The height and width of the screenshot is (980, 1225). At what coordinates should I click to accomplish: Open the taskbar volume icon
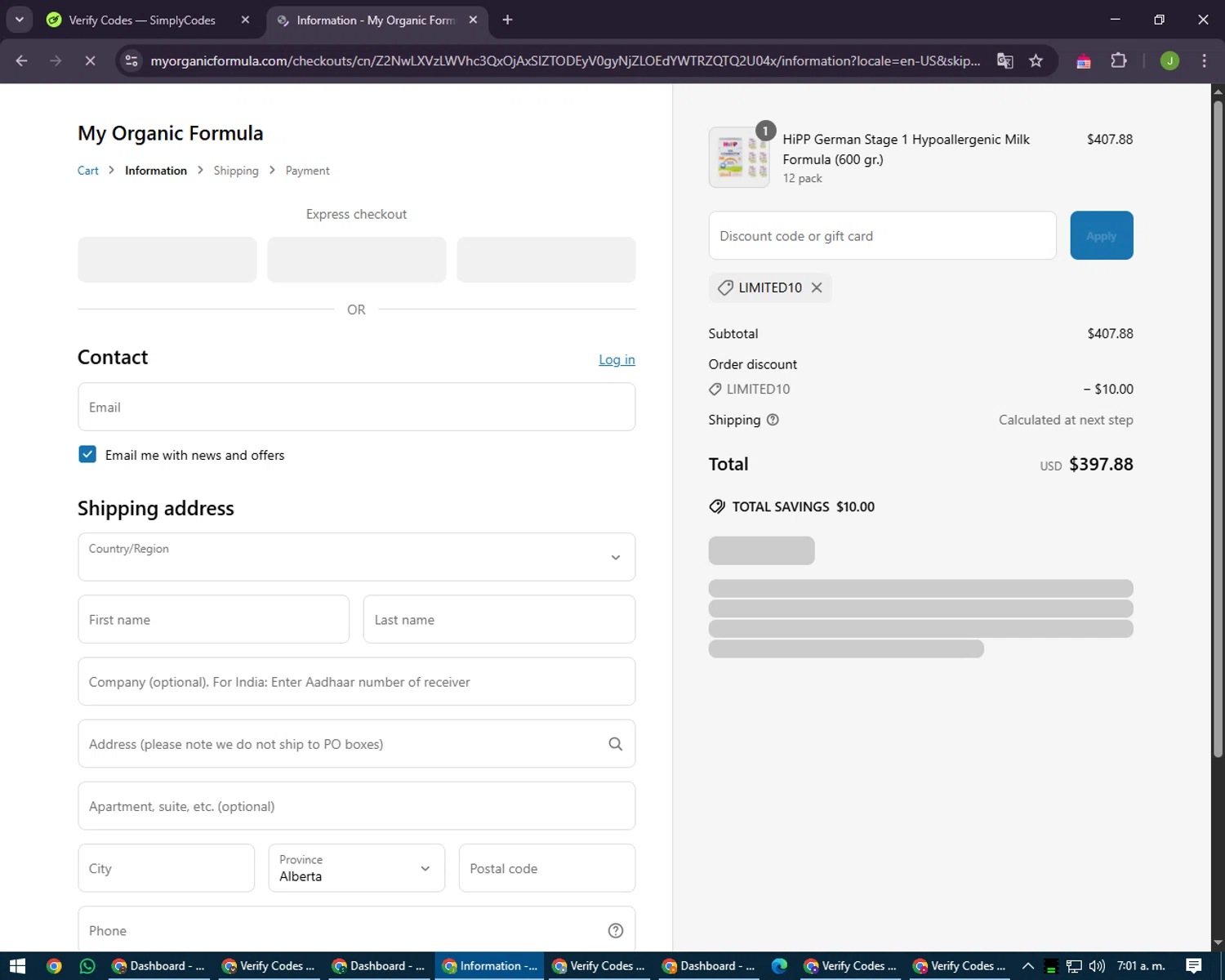(x=1097, y=966)
